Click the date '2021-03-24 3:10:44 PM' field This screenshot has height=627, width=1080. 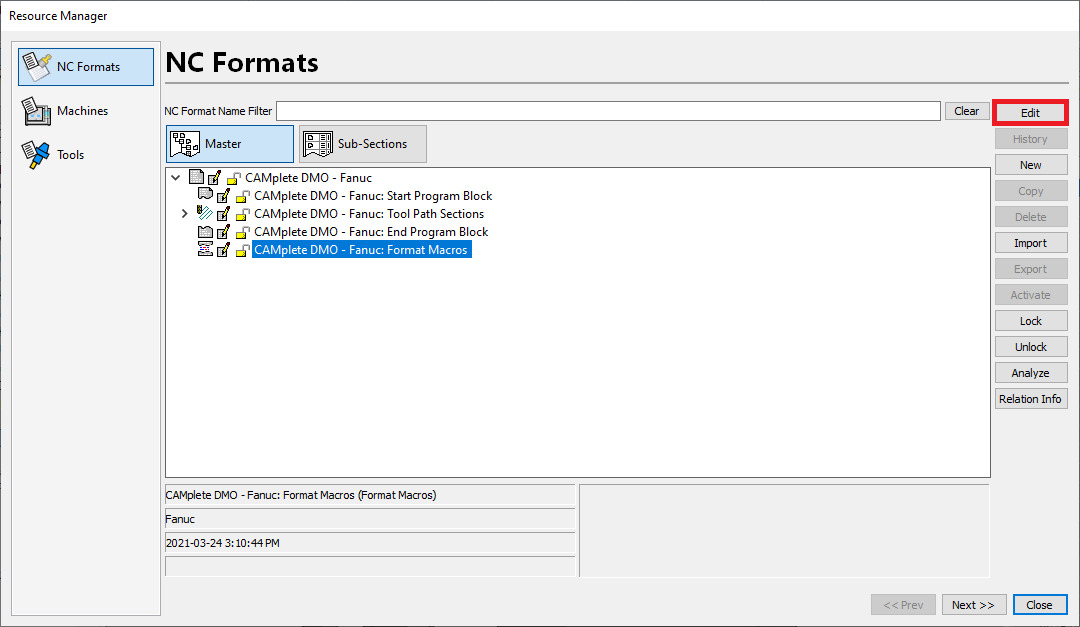370,543
